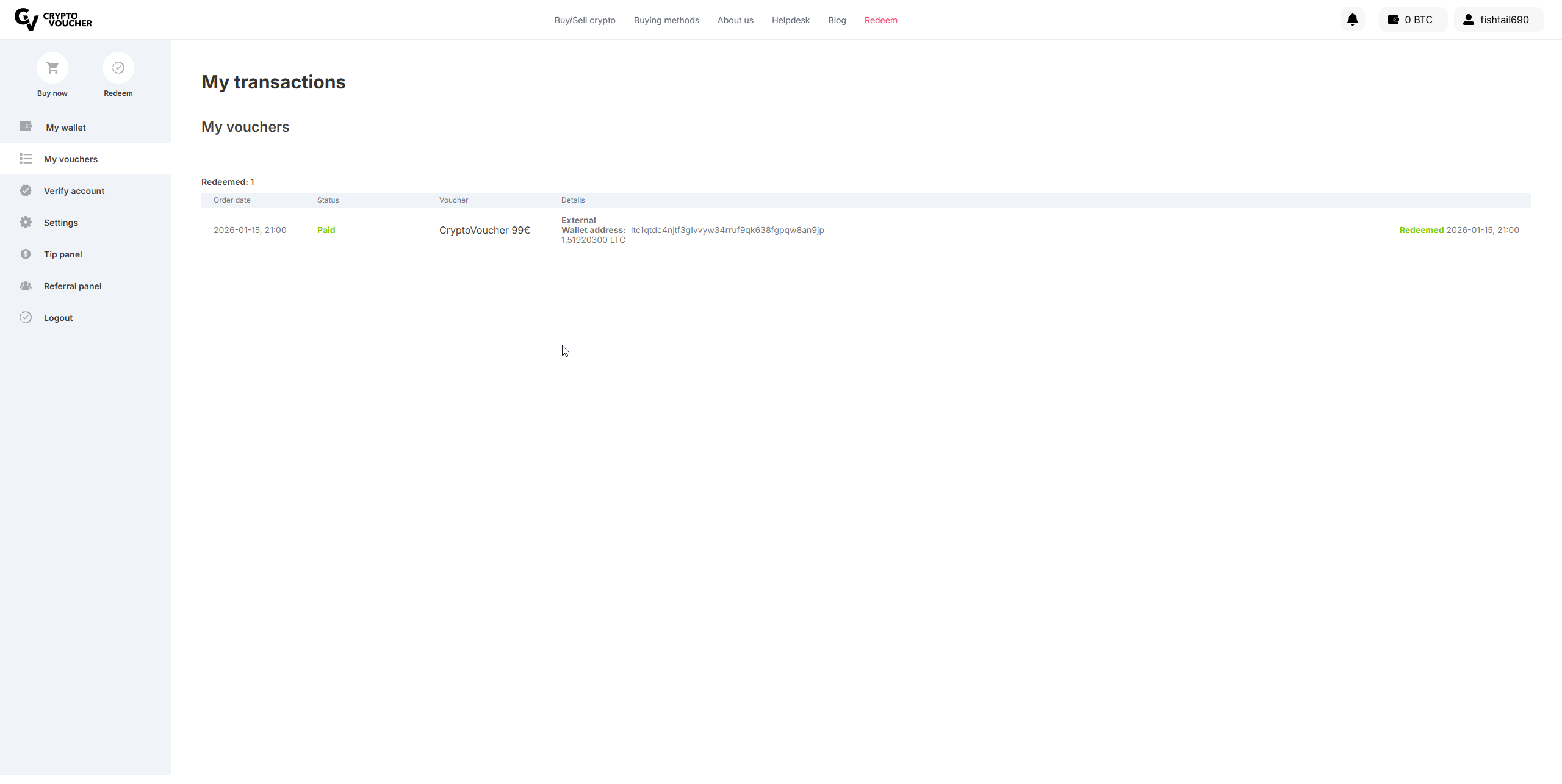Open Buy/Sell crypto in top navigation
The width and height of the screenshot is (1562, 784).
[585, 20]
